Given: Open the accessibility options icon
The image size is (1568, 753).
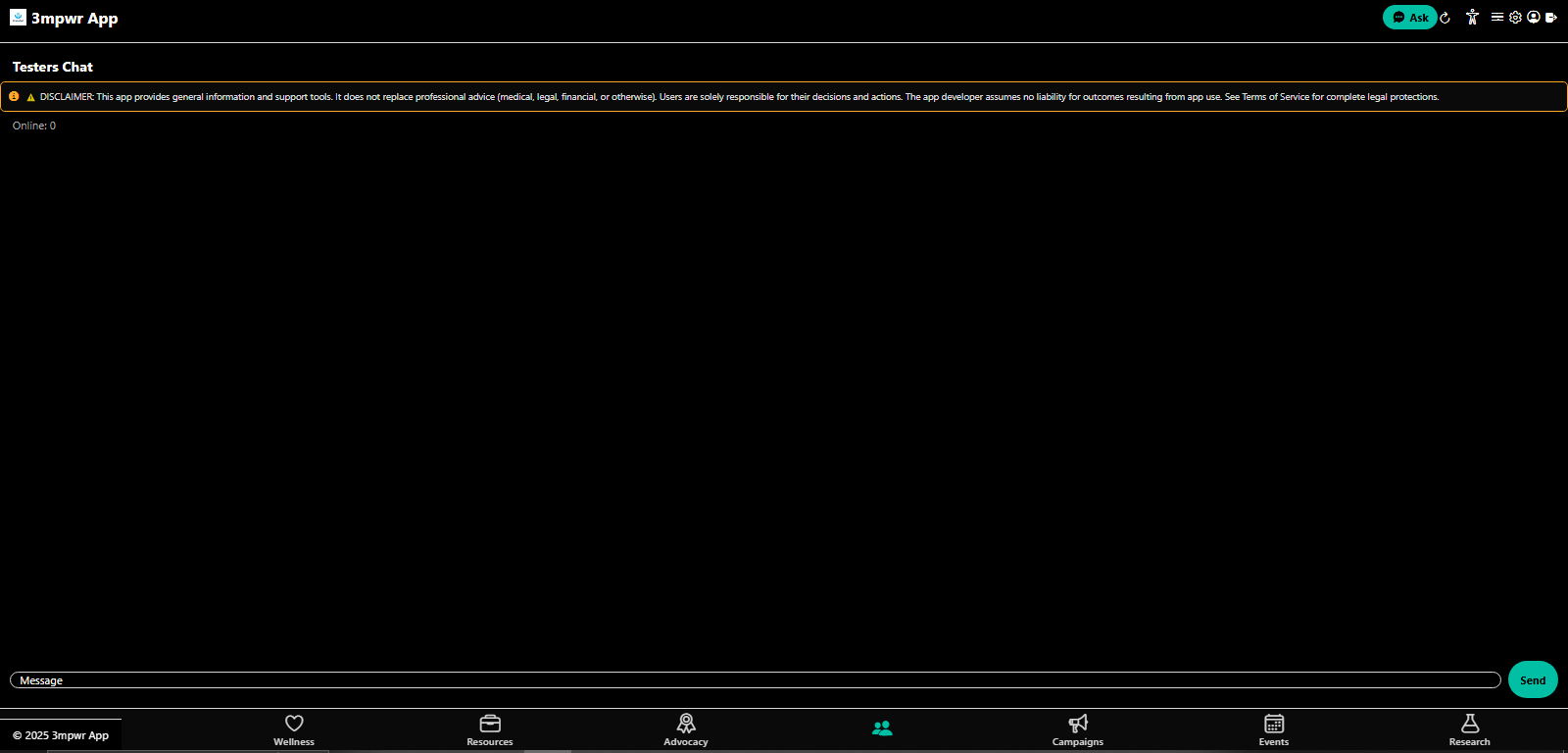Looking at the screenshot, I should click(1472, 17).
